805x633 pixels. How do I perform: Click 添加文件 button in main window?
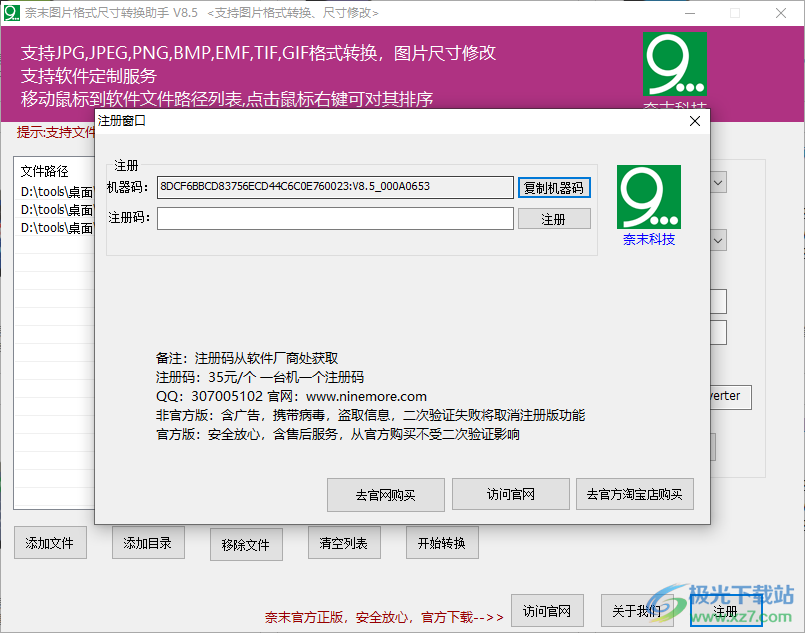[50, 543]
